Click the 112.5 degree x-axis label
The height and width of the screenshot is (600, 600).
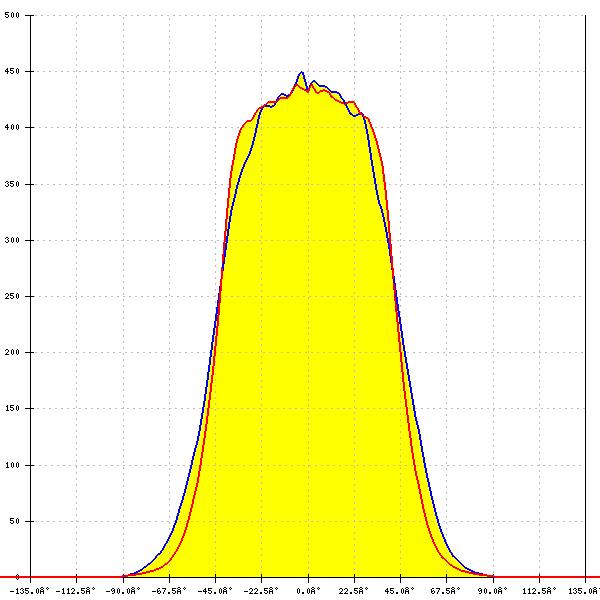point(538,591)
